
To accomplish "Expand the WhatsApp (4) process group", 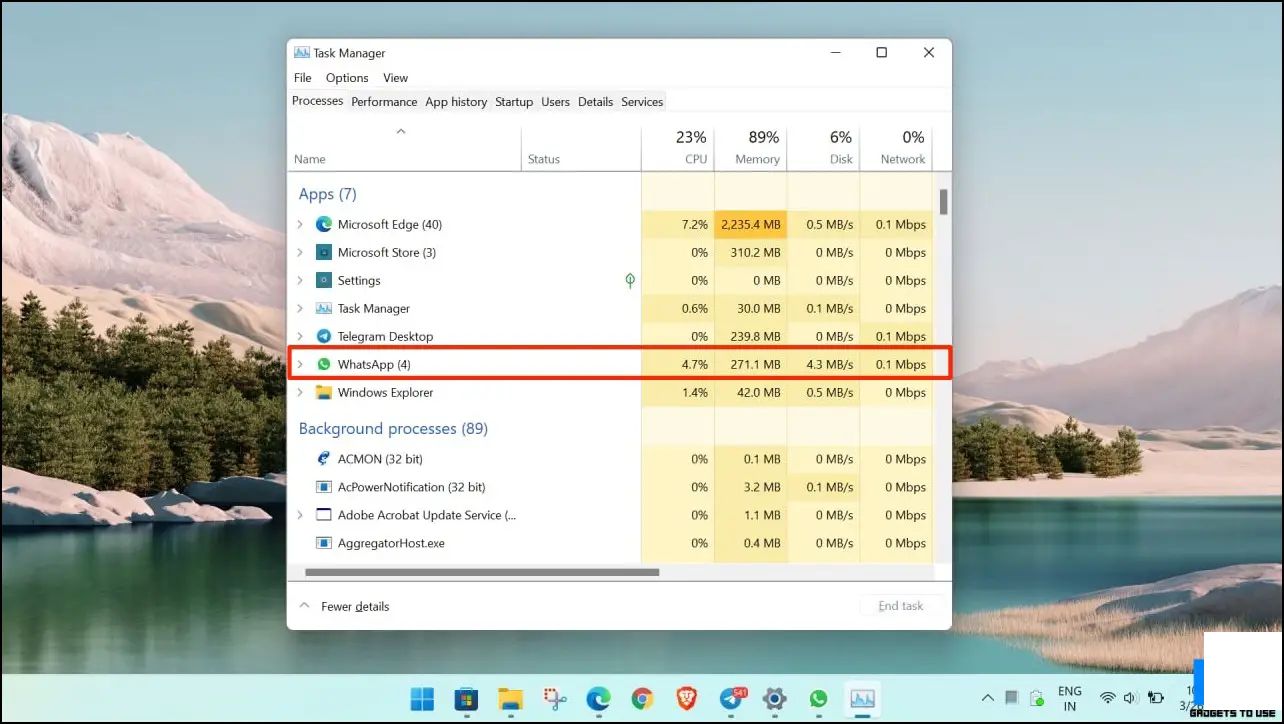I will coord(300,364).
